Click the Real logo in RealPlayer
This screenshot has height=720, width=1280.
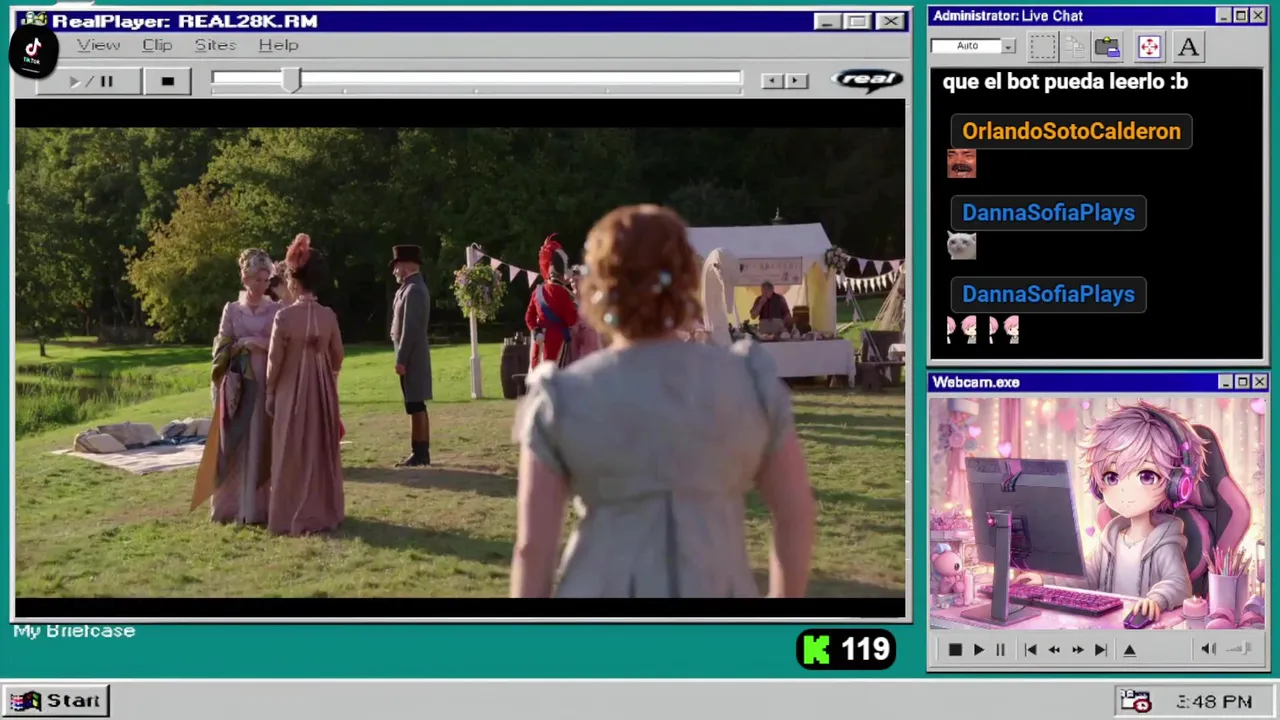click(x=867, y=80)
